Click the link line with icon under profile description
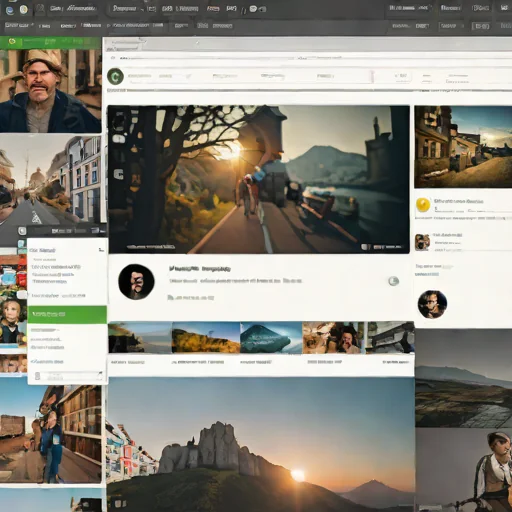This screenshot has width=512, height=512. [191, 298]
